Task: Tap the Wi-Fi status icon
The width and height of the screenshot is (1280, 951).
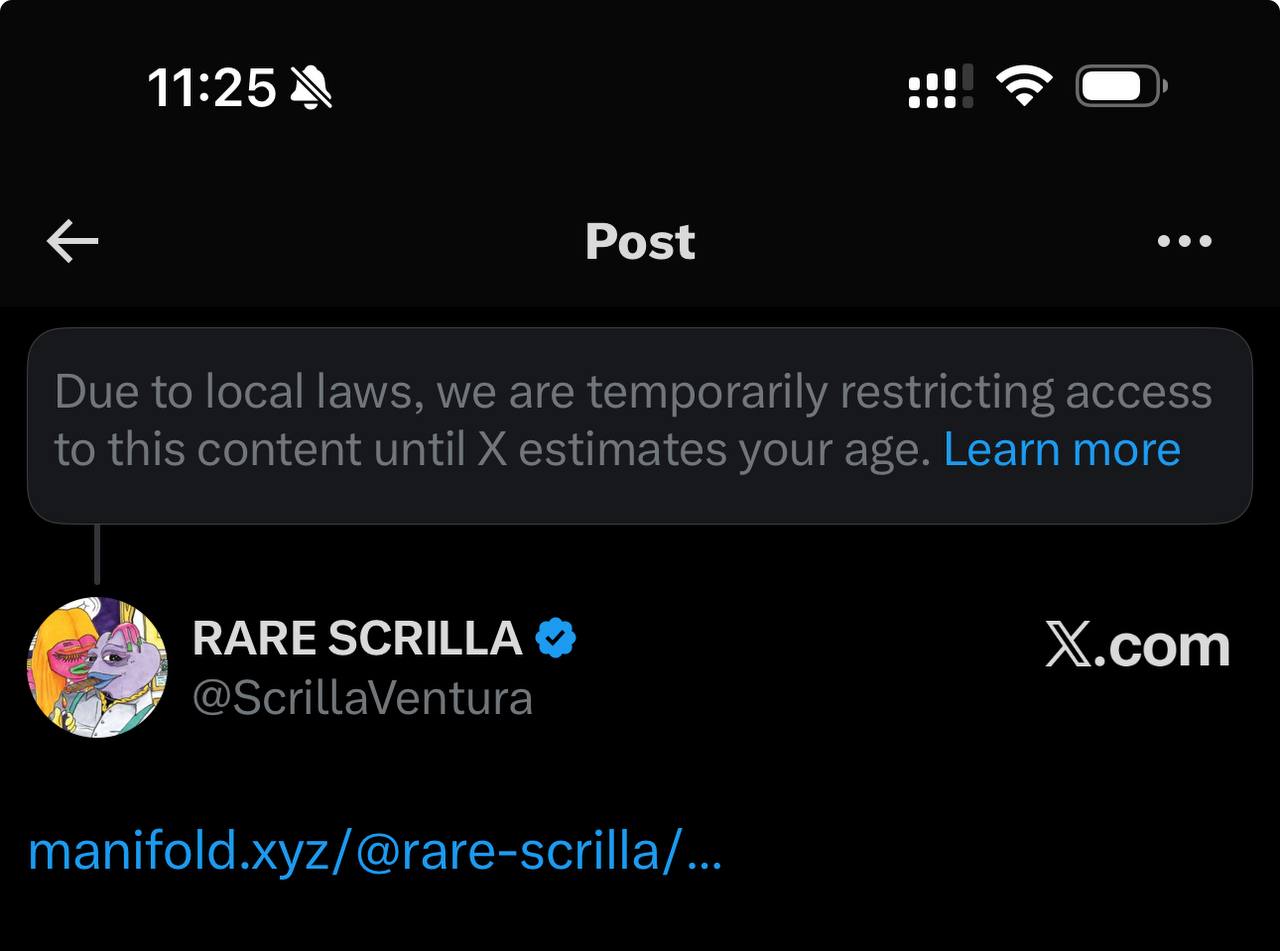Action: [1023, 88]
